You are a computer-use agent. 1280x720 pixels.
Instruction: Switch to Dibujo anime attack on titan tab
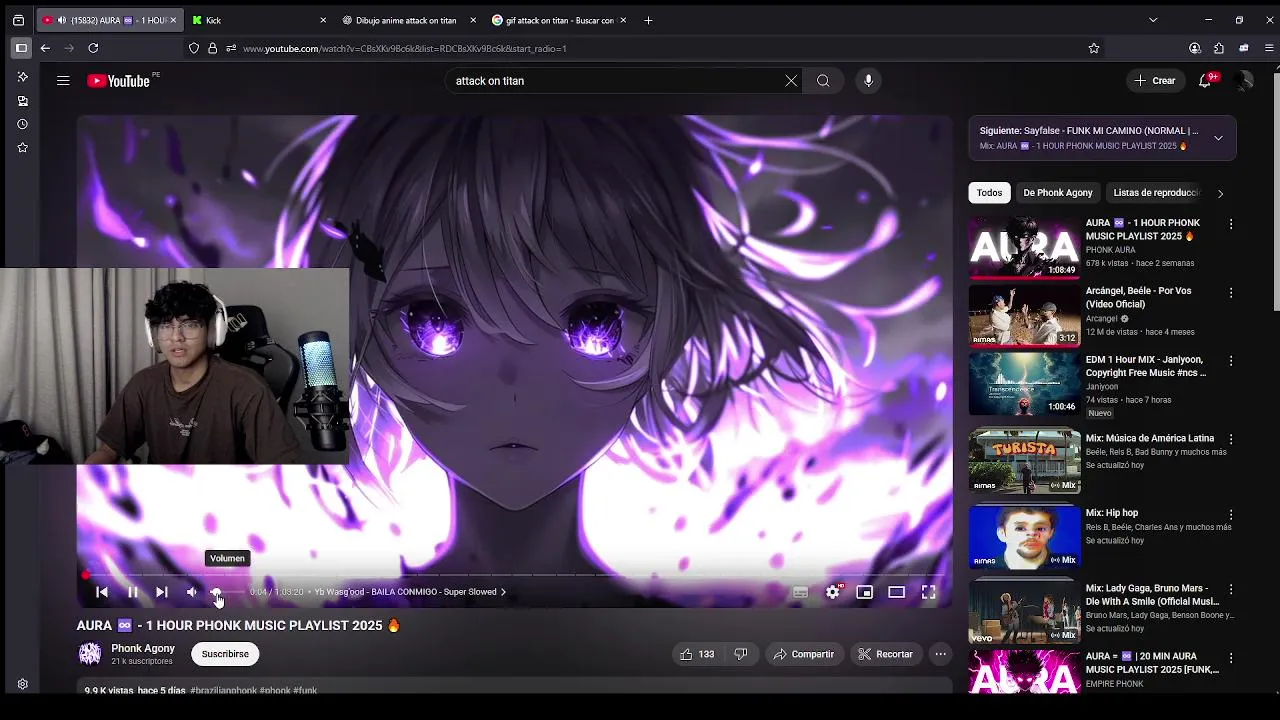[408, 20]
